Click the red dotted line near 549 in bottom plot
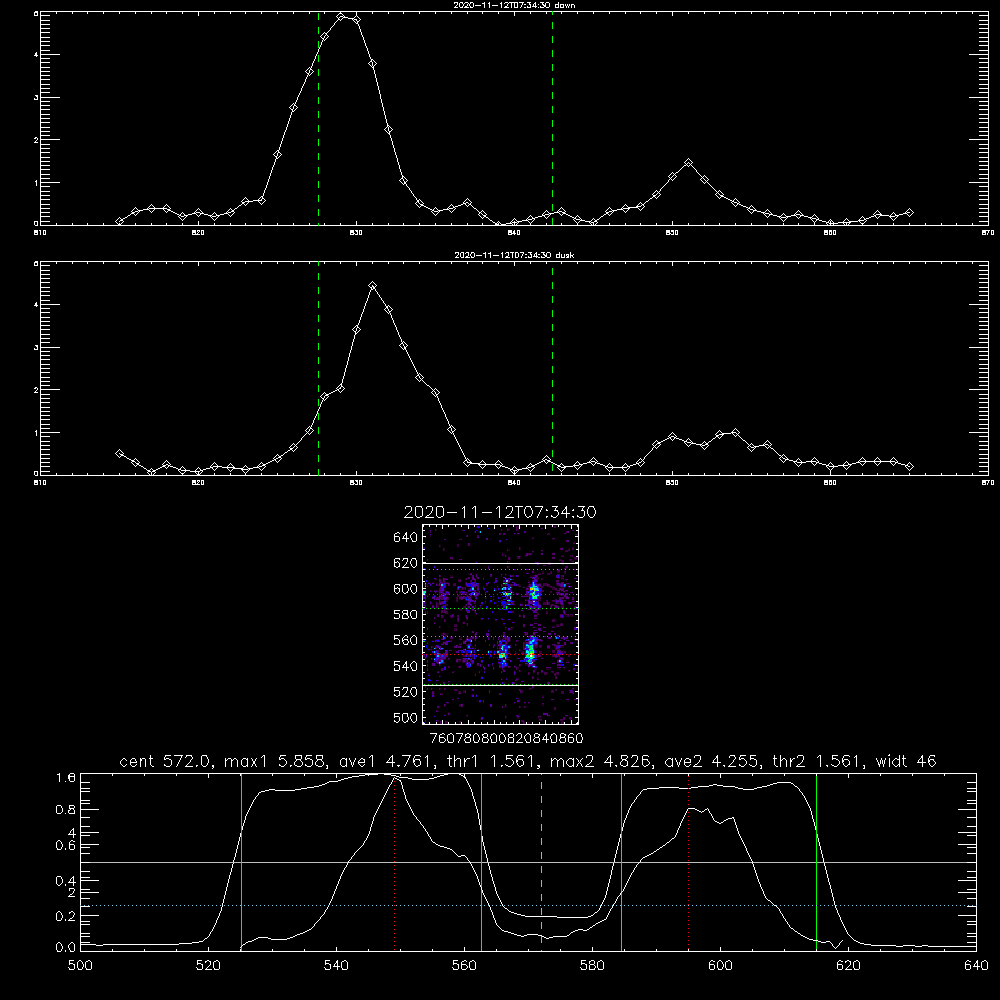Image resolution: width=1000 pixels, height=1000 pixels. [x=395, y=862]
